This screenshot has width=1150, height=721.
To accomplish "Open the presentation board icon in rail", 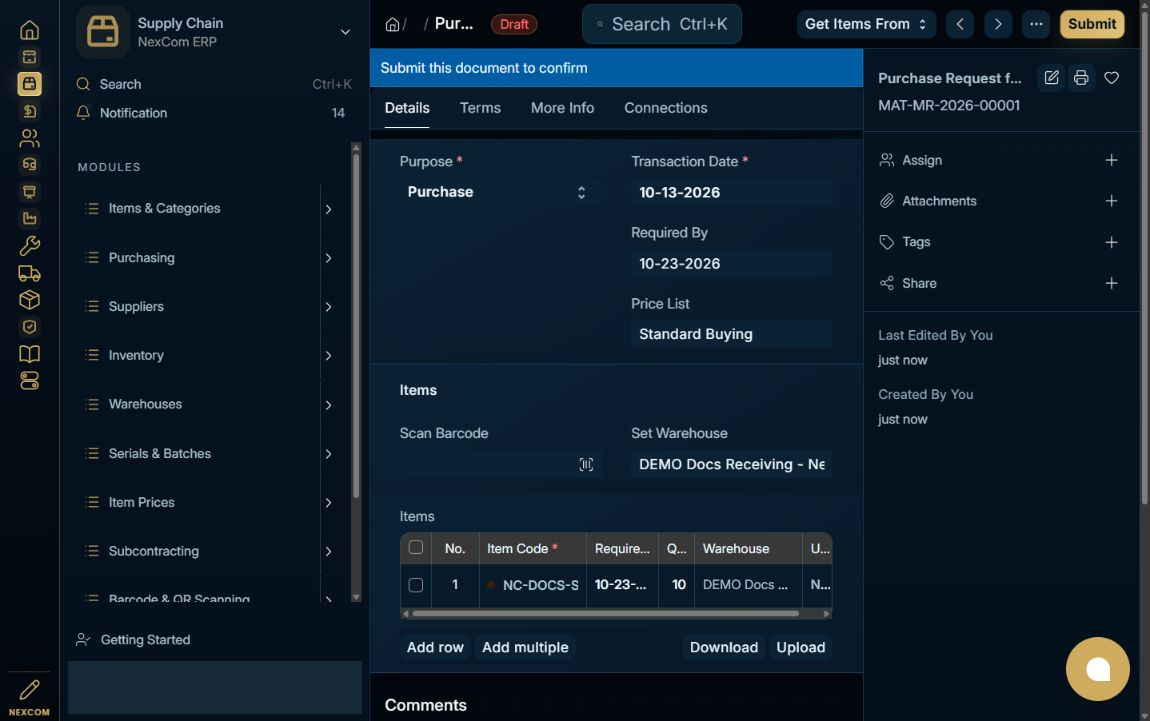I will (x=29, y=191).
